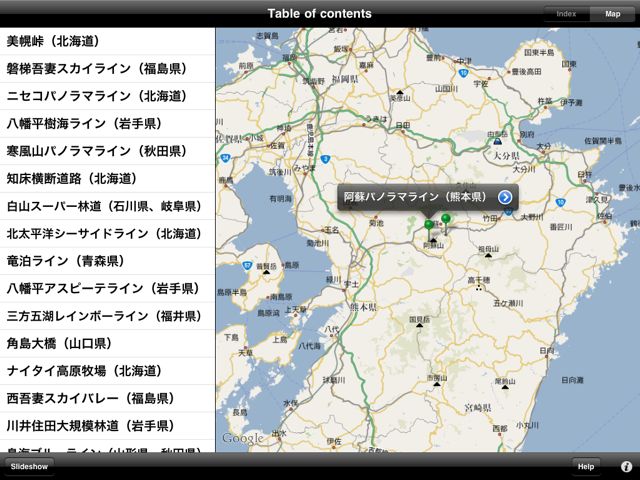Select 三方五湖レインボーライン（福井県）
640x480 pixels.
coord(107,316)
